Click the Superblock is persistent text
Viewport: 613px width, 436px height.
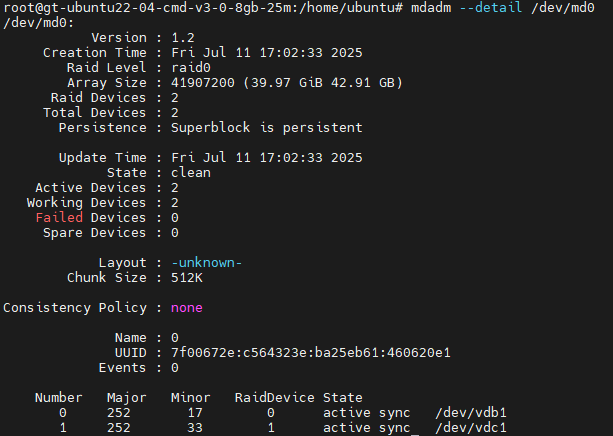pyautogui.click(x=267, y=128)
